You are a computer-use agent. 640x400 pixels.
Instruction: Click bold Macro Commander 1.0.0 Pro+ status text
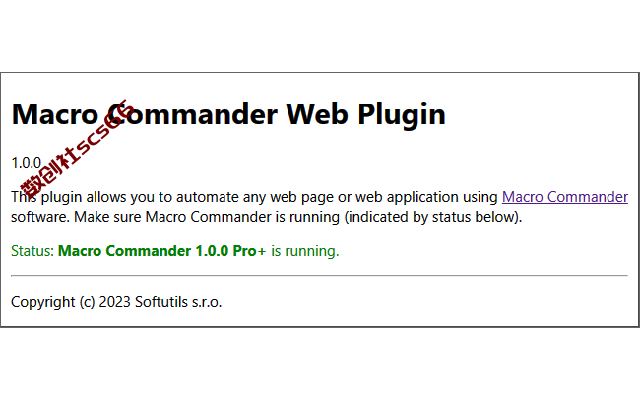162,251
